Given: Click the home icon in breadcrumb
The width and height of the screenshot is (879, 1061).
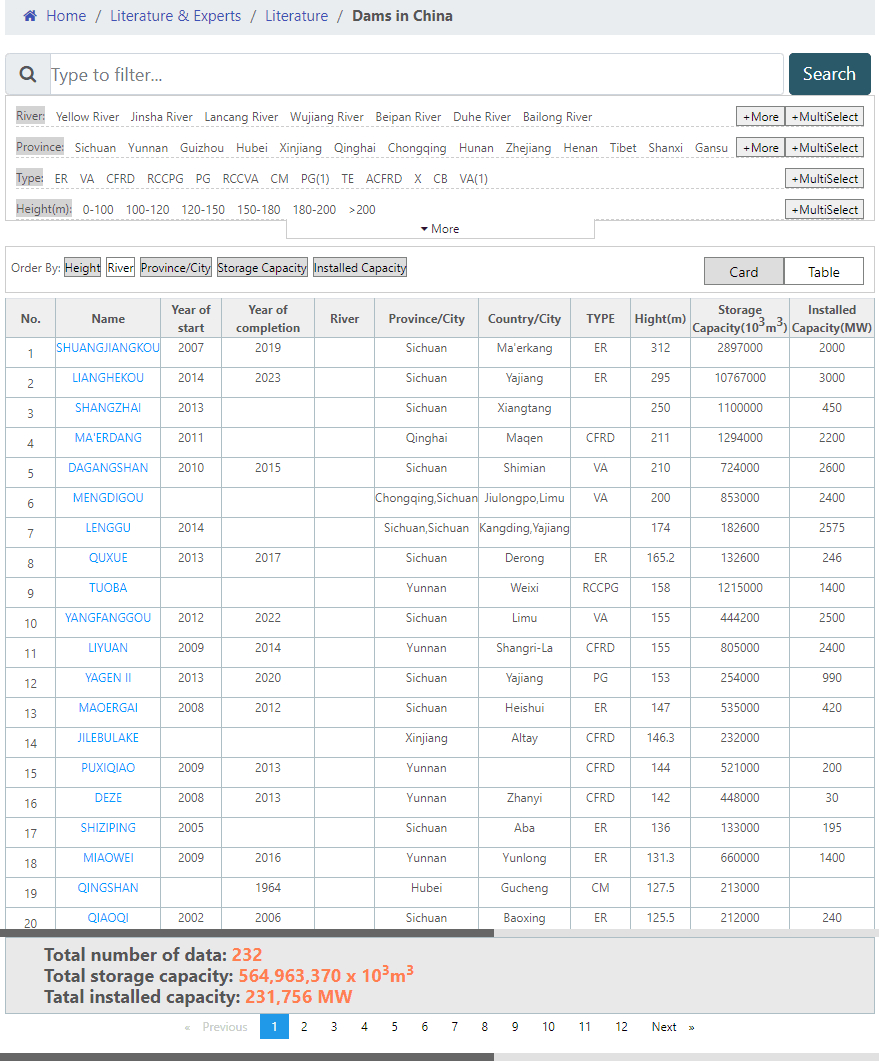Looking at the screenshot, I should click(x=30, y=16).
